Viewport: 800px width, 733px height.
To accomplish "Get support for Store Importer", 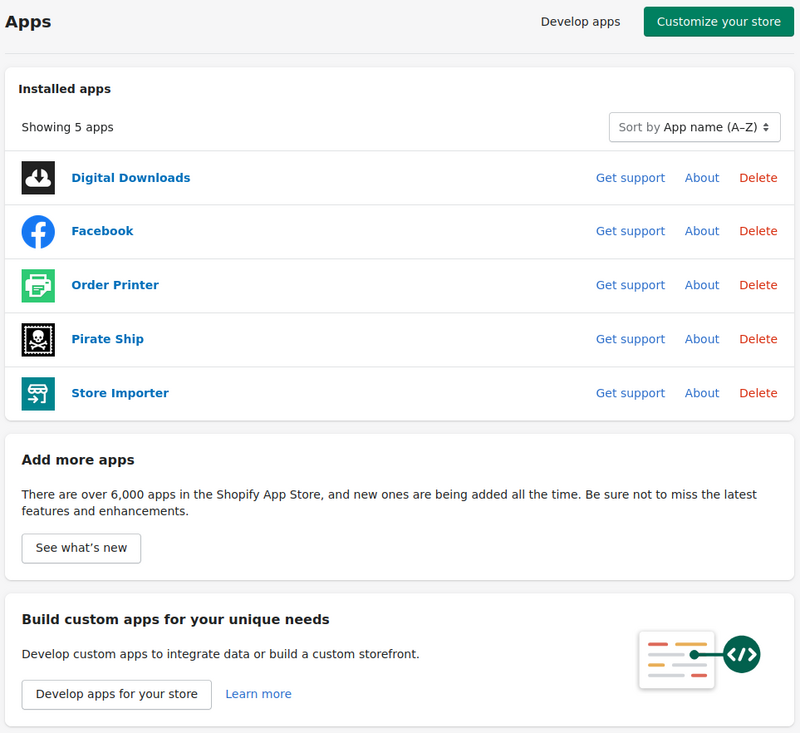I will [630, 393].
